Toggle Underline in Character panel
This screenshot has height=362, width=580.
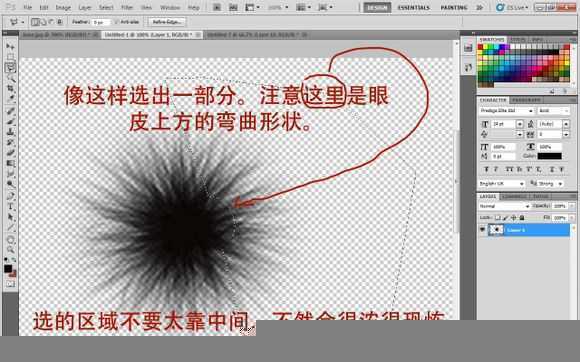552,169
